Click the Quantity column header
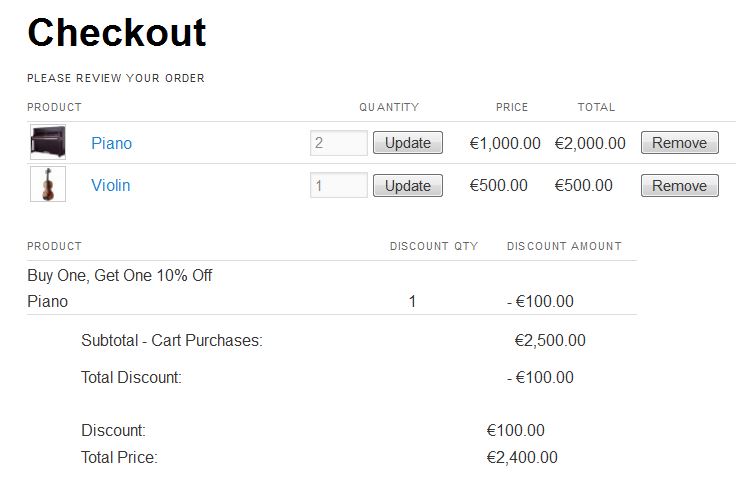This screenshot has height=489, width=752. 389,107
